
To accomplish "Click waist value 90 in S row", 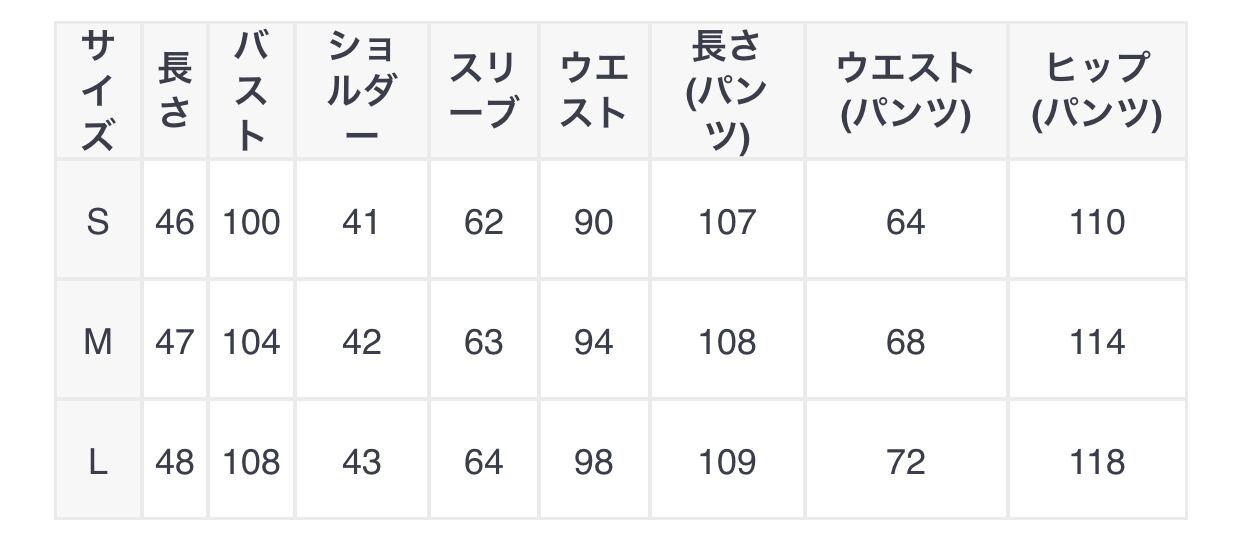I will (x=593, y=221).
